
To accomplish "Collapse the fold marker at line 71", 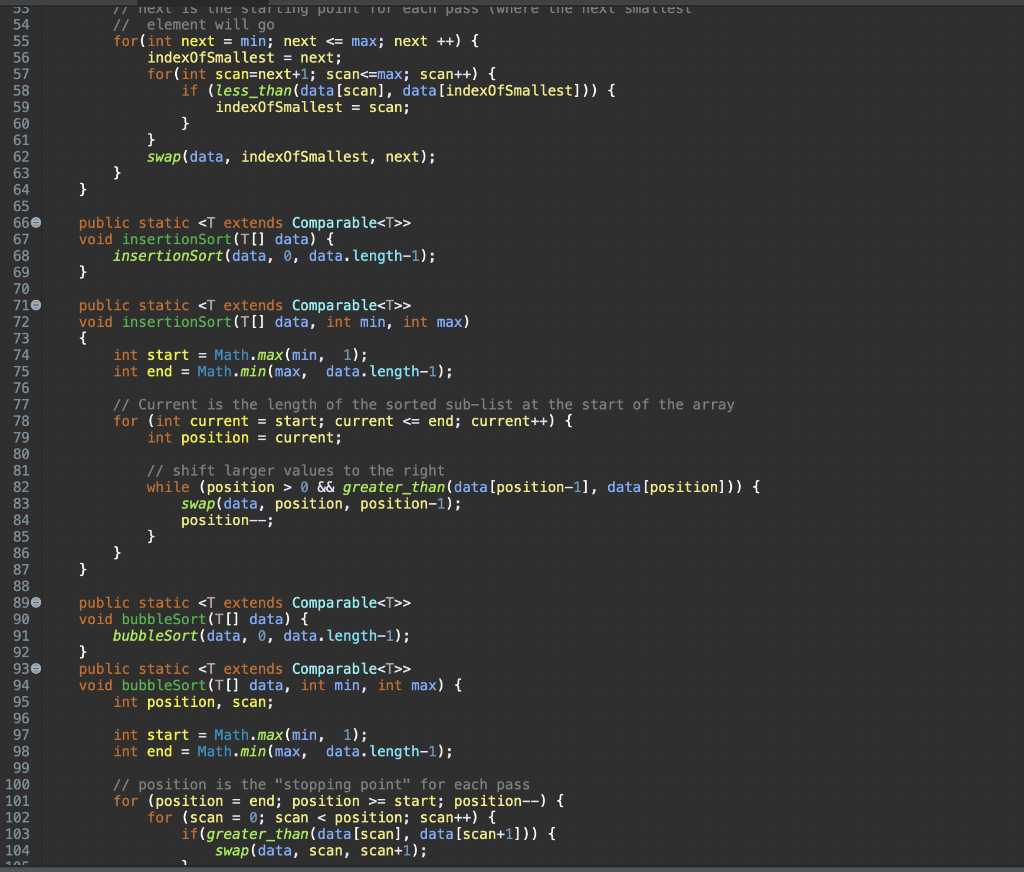I will (x=37, y=305).
